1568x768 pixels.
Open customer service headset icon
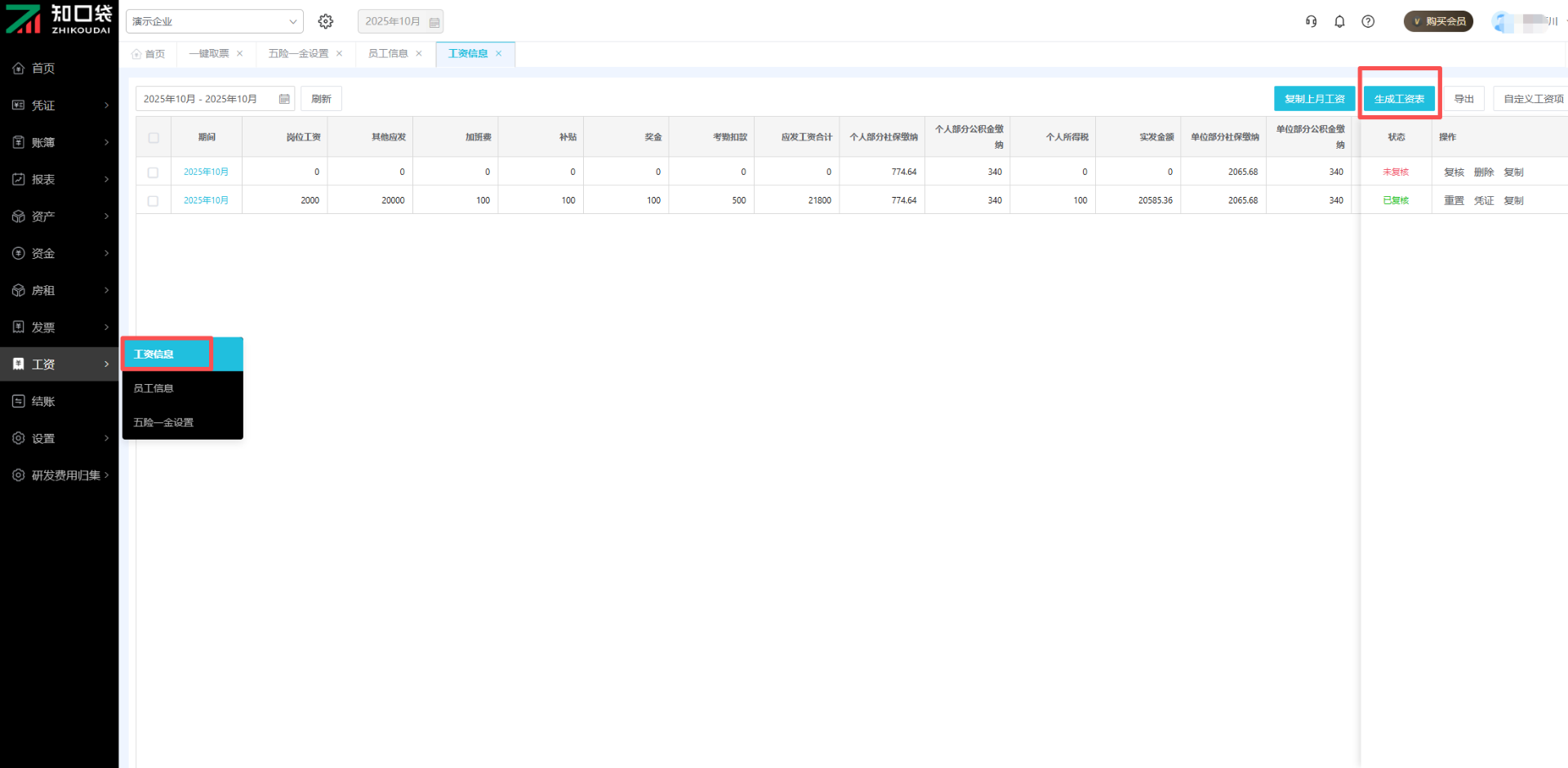pyautogui.click(x=1311, y=21)
